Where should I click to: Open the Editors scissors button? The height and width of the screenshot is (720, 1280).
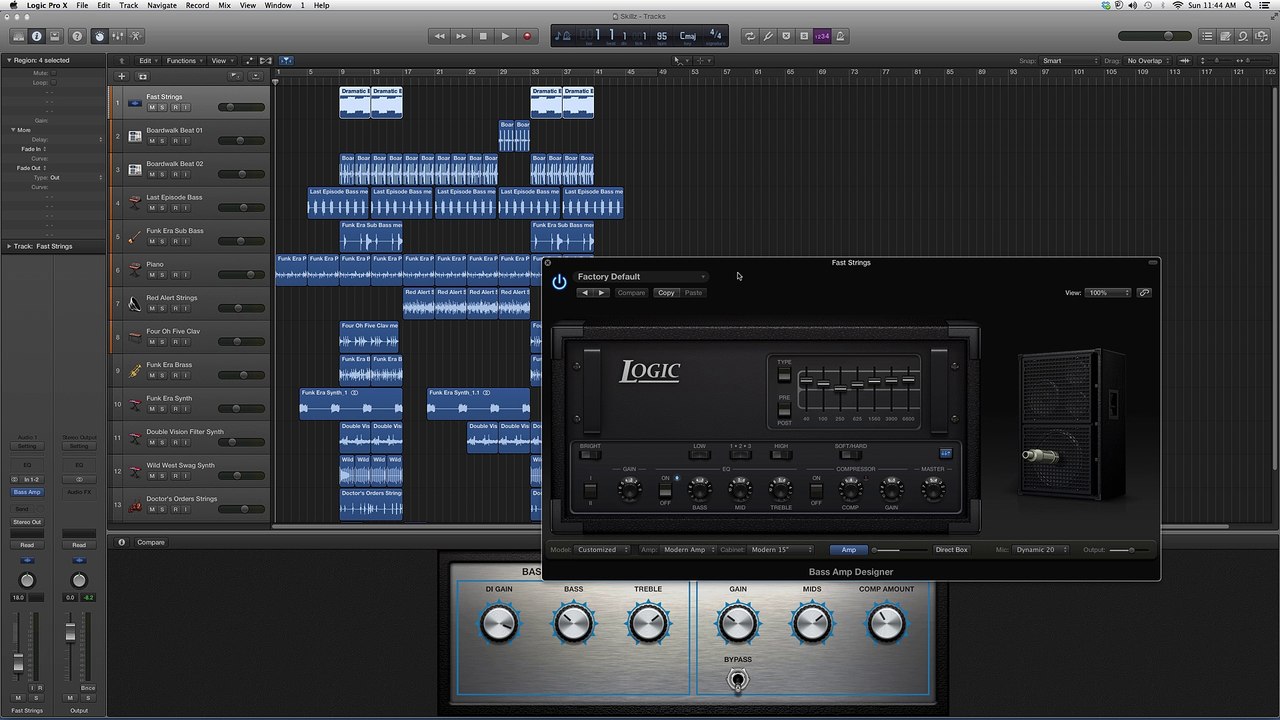tap(136, 36)
